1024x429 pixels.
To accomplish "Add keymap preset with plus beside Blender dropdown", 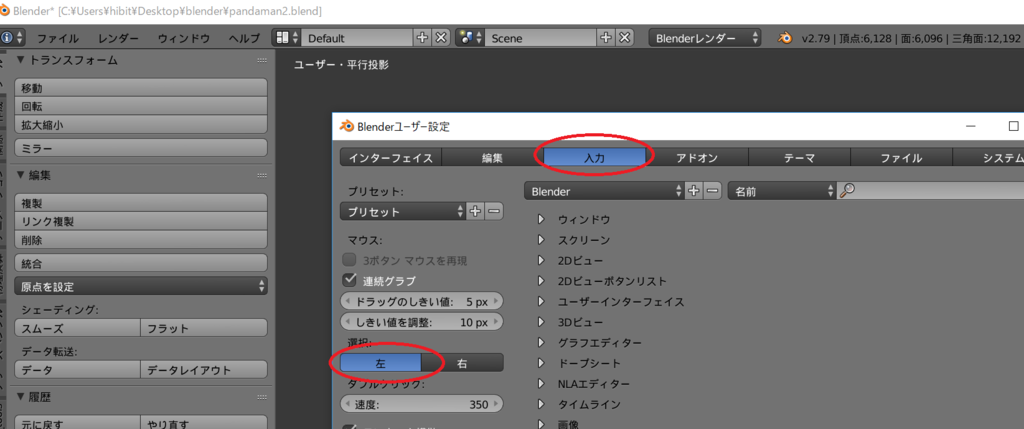I will click(x=693, y=191).
